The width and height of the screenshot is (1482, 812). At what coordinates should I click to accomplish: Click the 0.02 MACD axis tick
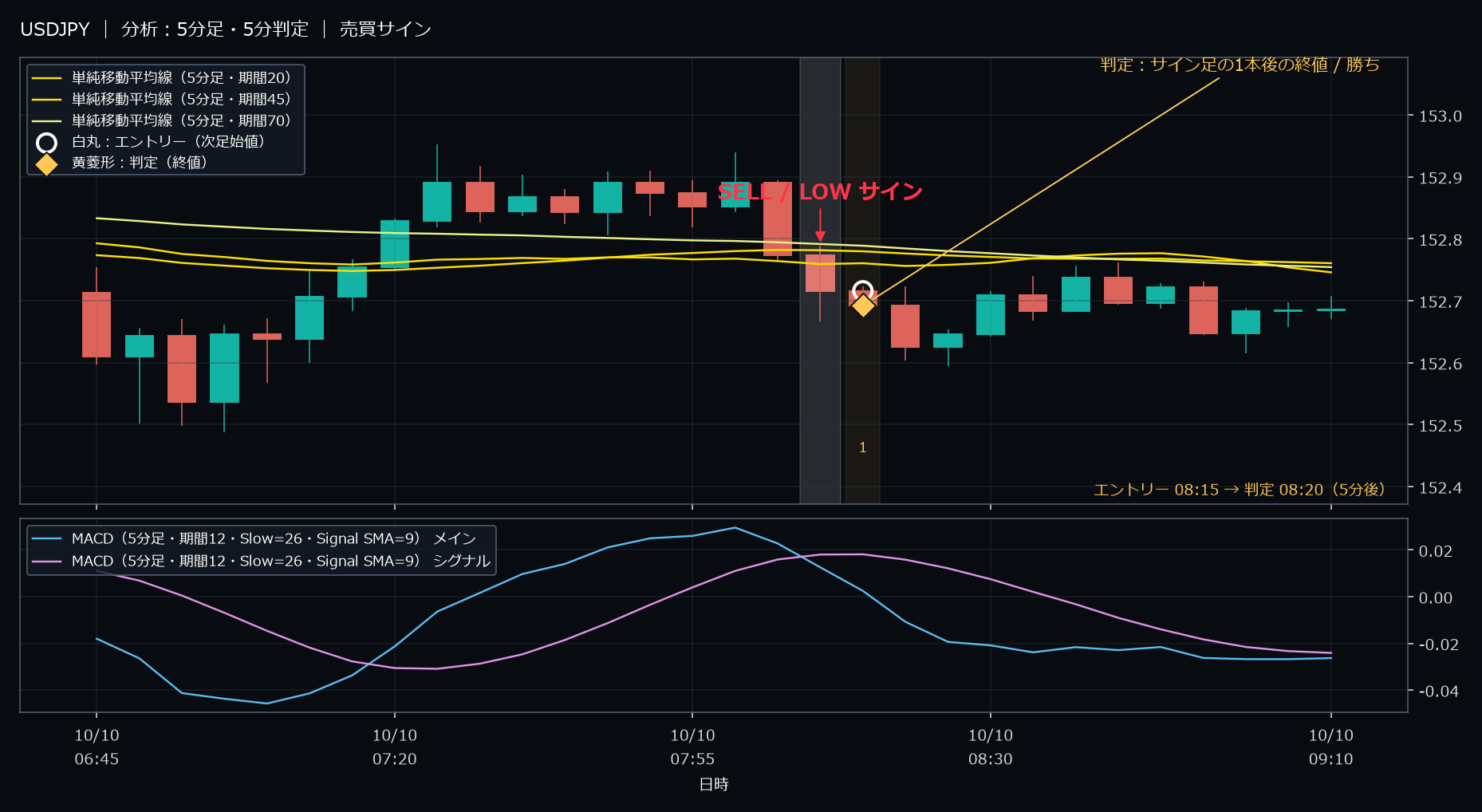1435,551
